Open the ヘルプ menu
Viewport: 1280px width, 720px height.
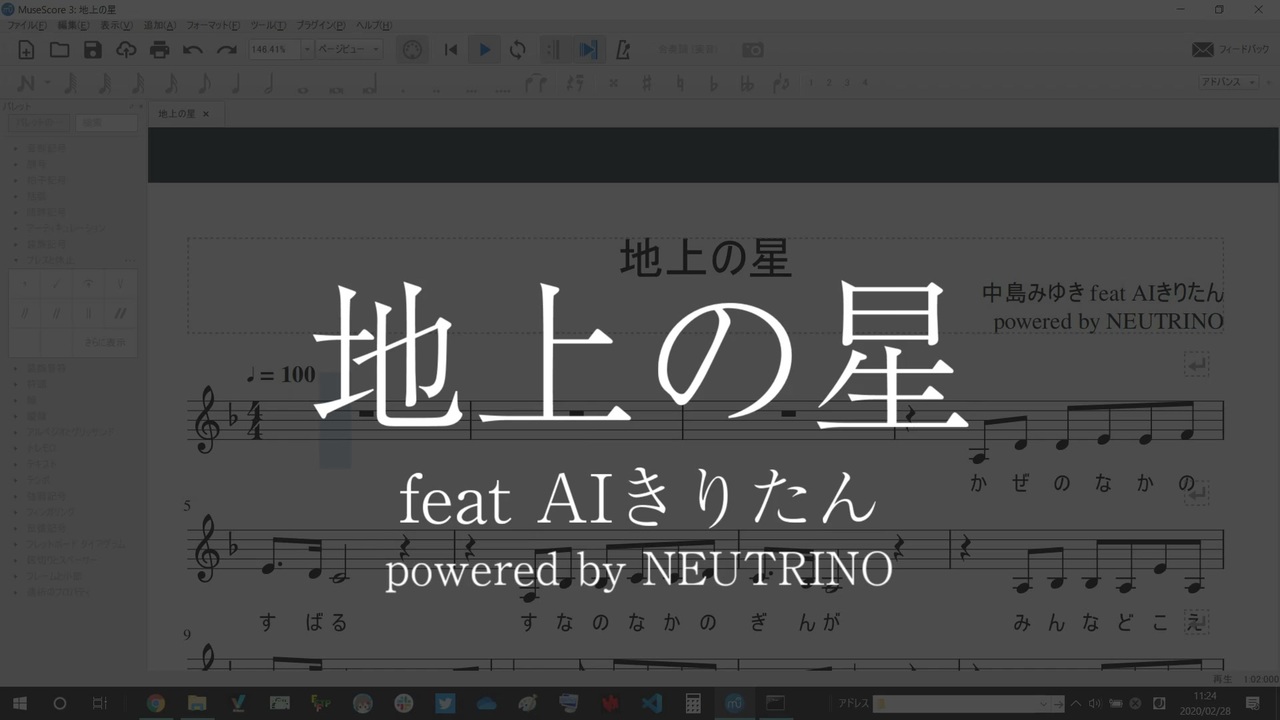(373, 25)
